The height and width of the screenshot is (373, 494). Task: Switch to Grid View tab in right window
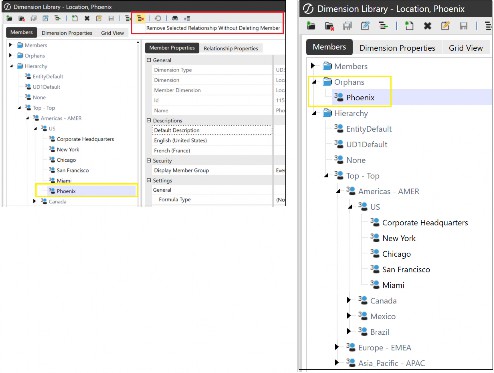coord(466,48)
